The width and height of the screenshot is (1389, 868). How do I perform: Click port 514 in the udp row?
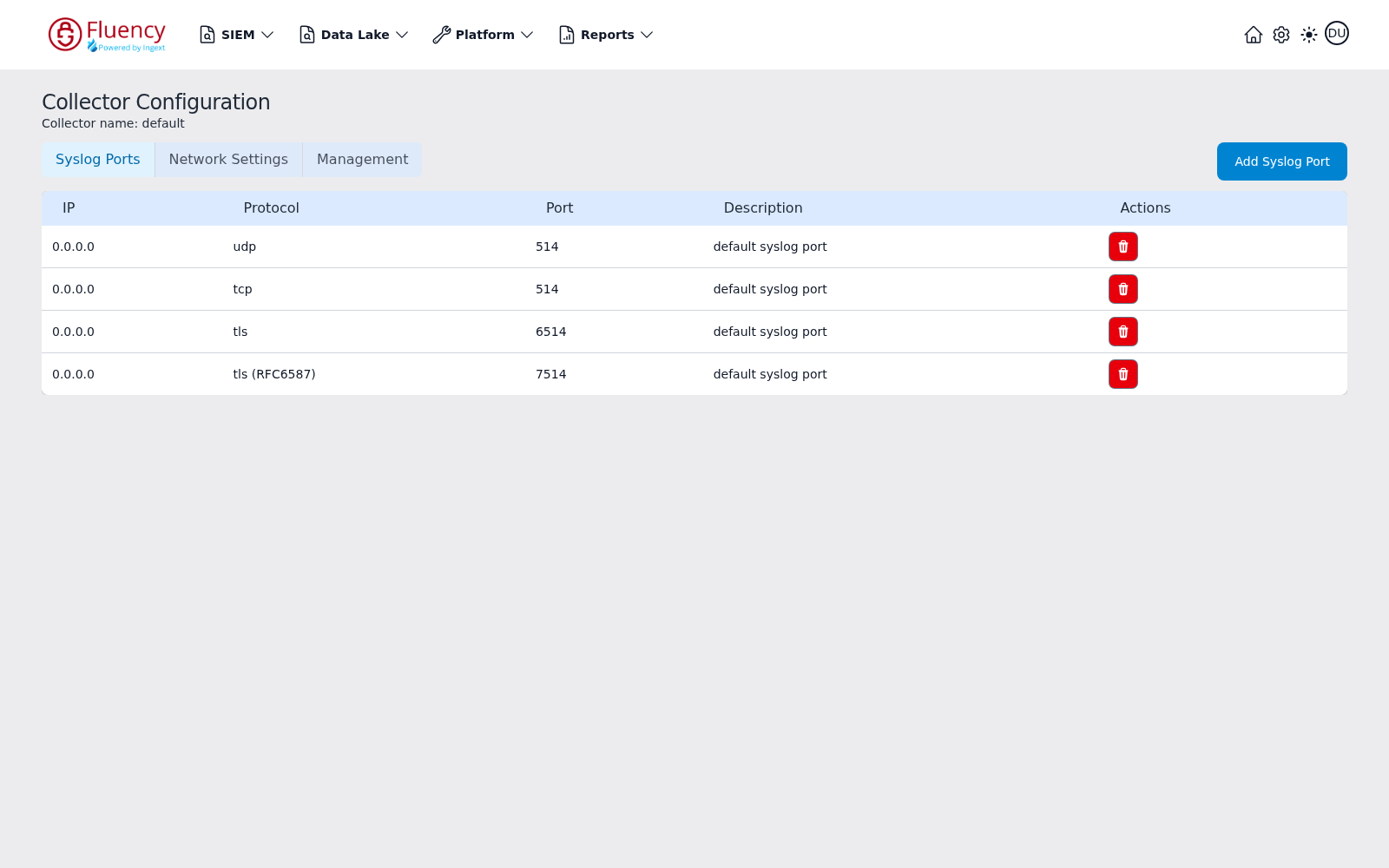pyautogui.click(x=547, y=247)
